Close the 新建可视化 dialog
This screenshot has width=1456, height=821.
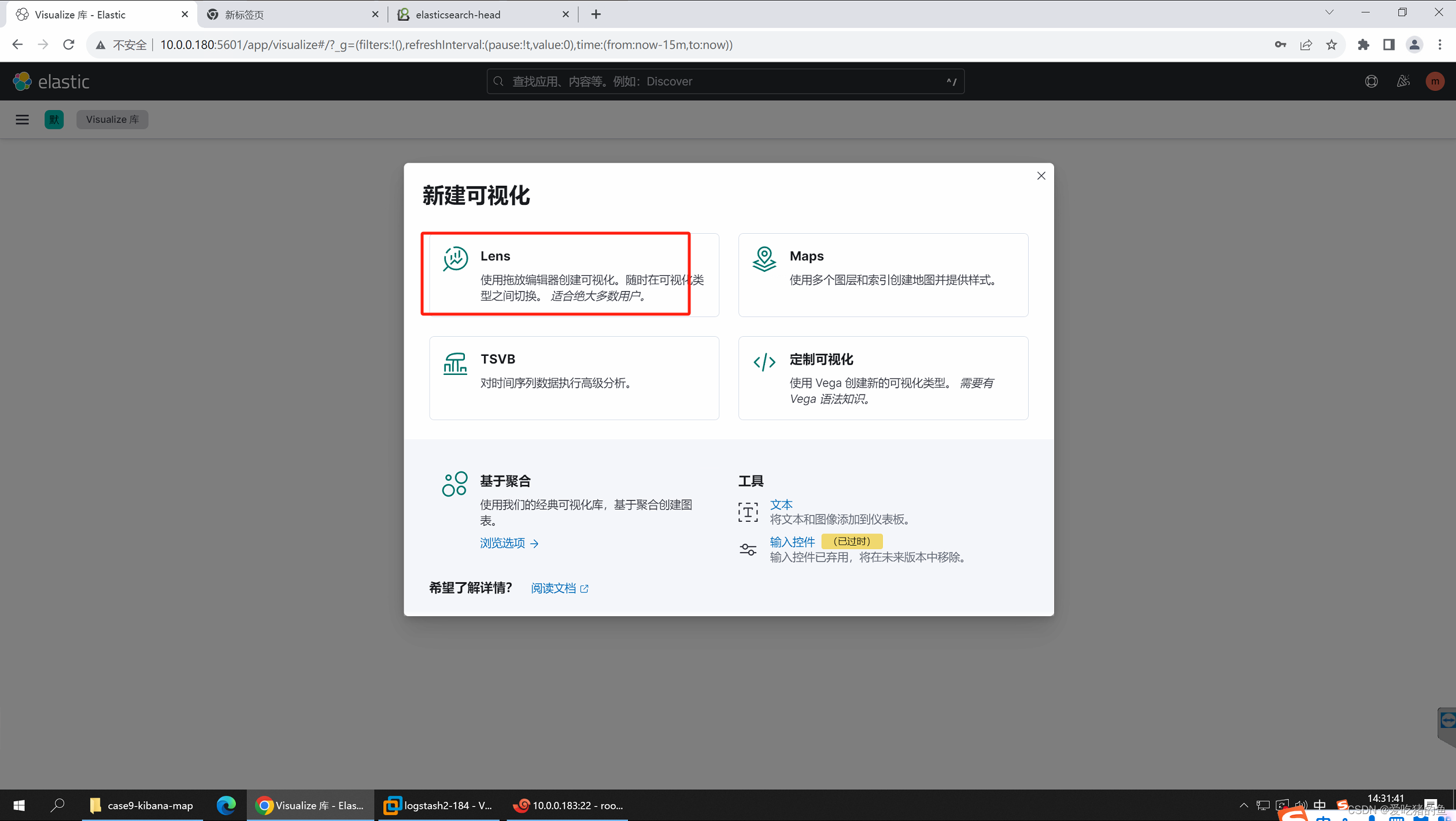click(1041, 176)
